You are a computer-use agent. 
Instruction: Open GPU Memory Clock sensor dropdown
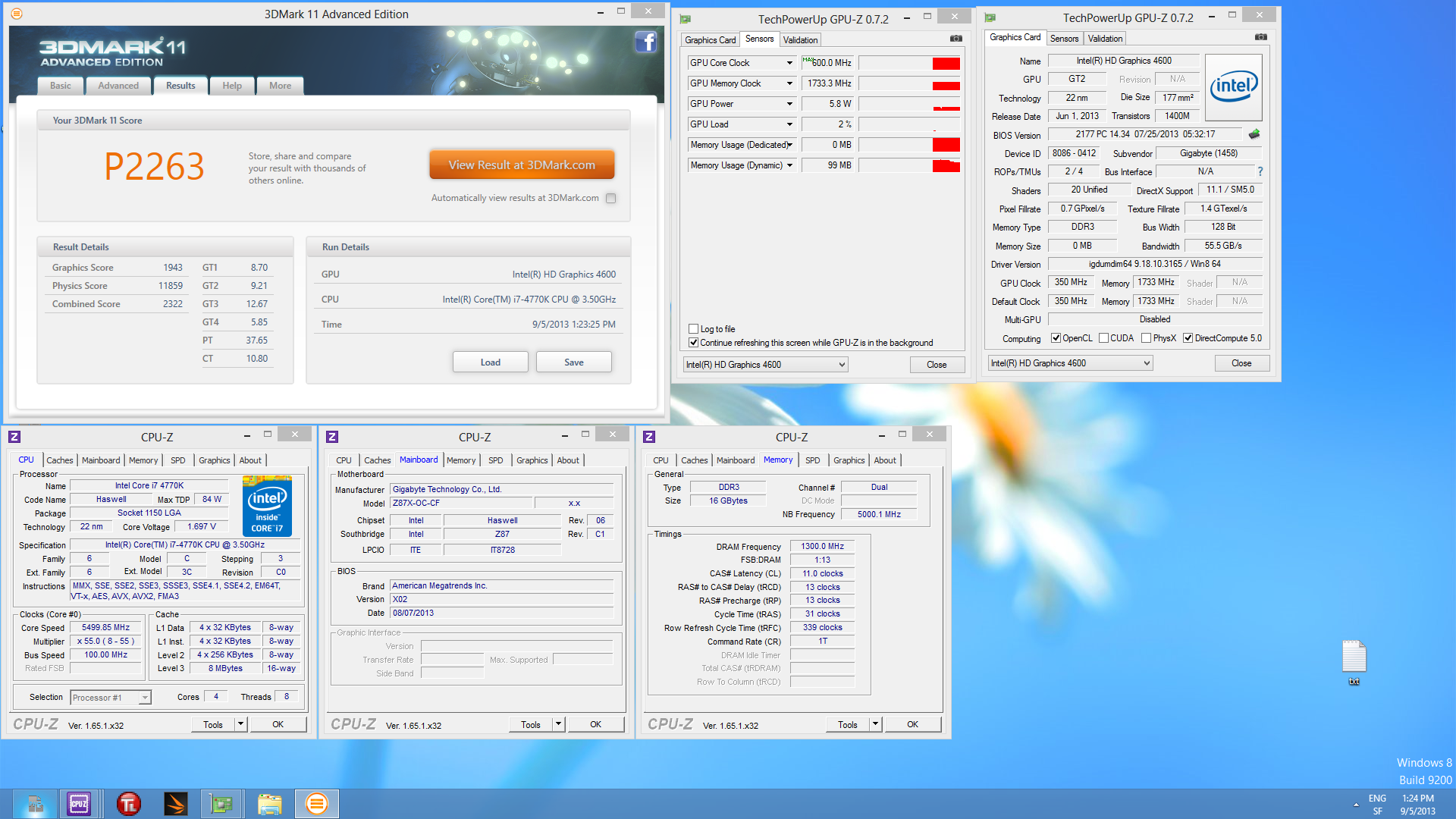pos(789,83)
